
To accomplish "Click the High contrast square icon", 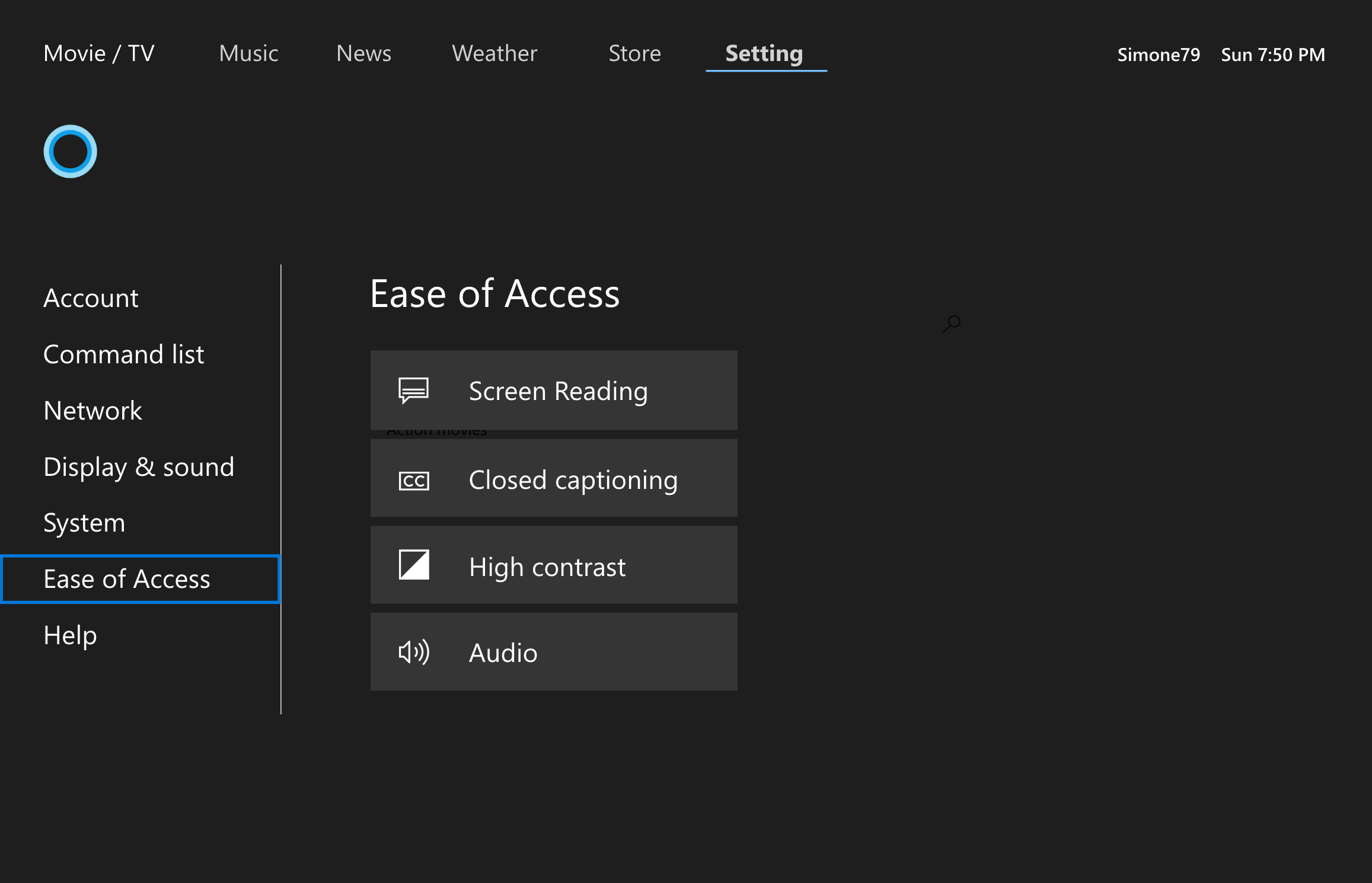I will [x=413, y=565].
